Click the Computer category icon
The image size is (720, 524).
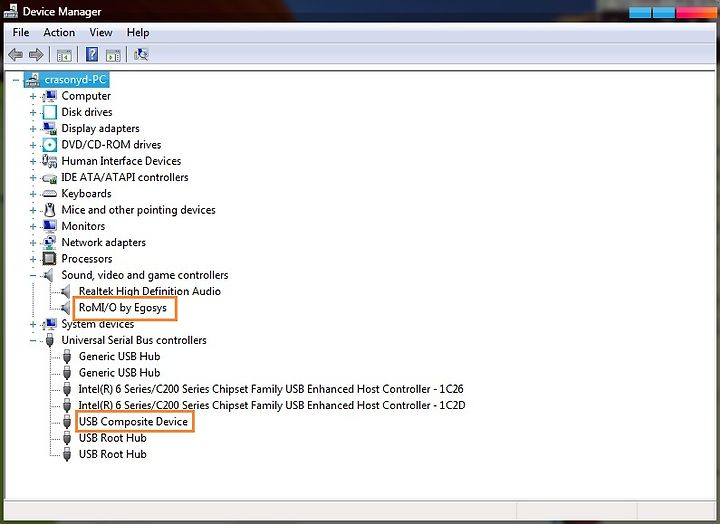pos(50,96)
